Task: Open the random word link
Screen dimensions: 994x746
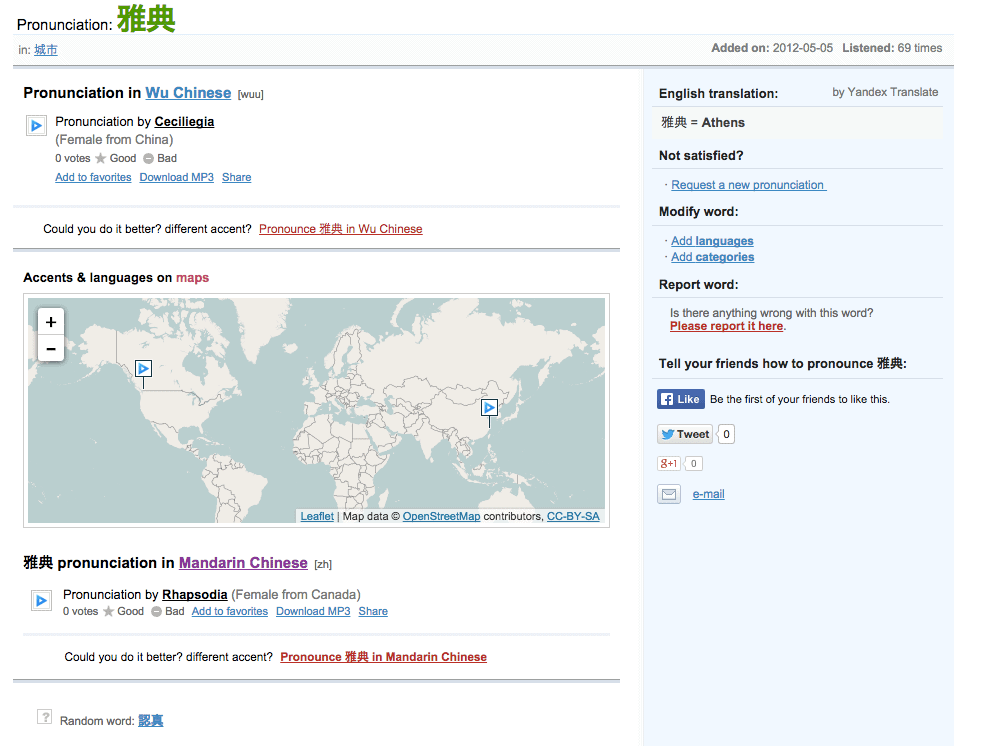Action: (151, 721)
